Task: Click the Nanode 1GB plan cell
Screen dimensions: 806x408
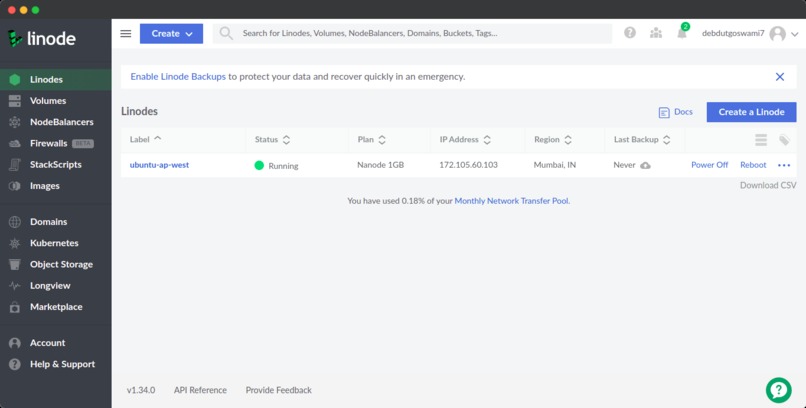Action: 380,165
